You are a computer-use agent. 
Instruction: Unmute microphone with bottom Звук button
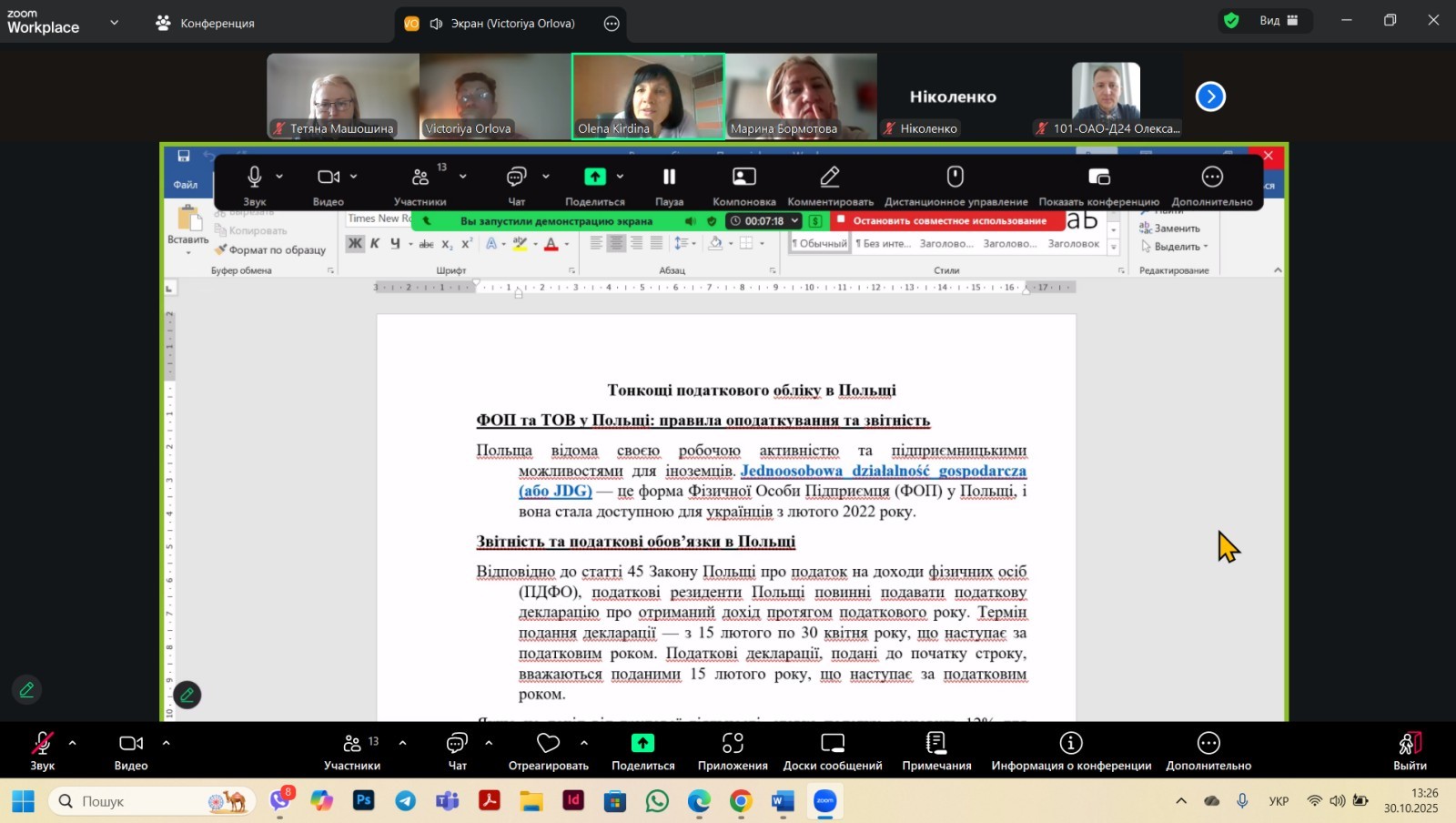(x=42, y=744)
